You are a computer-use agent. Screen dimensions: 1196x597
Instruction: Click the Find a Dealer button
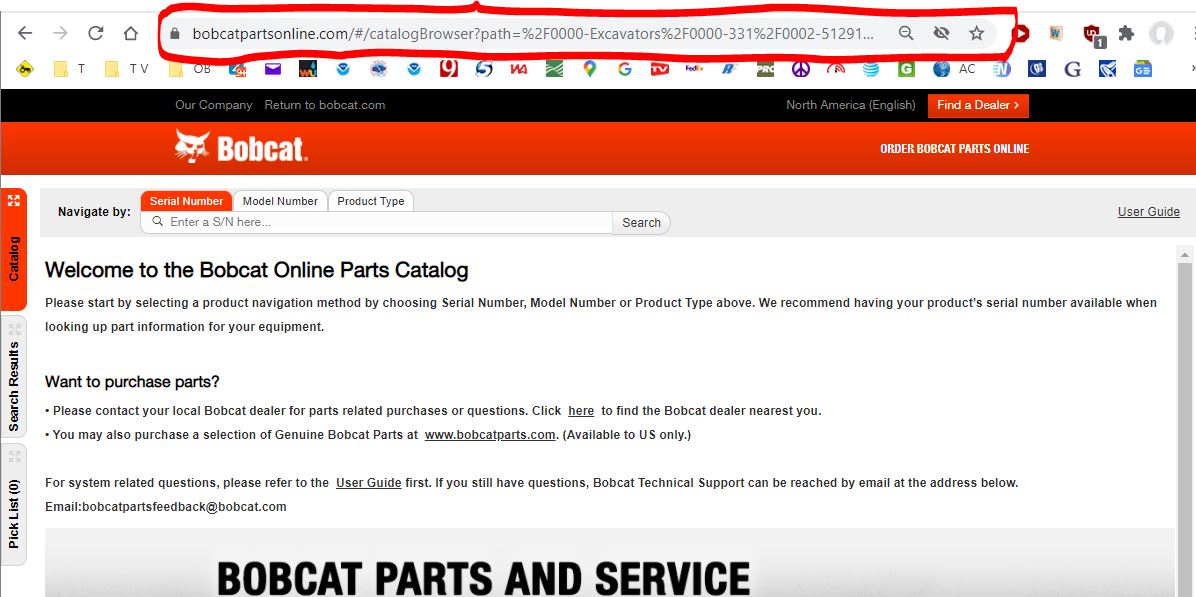[x=977, y=105]
